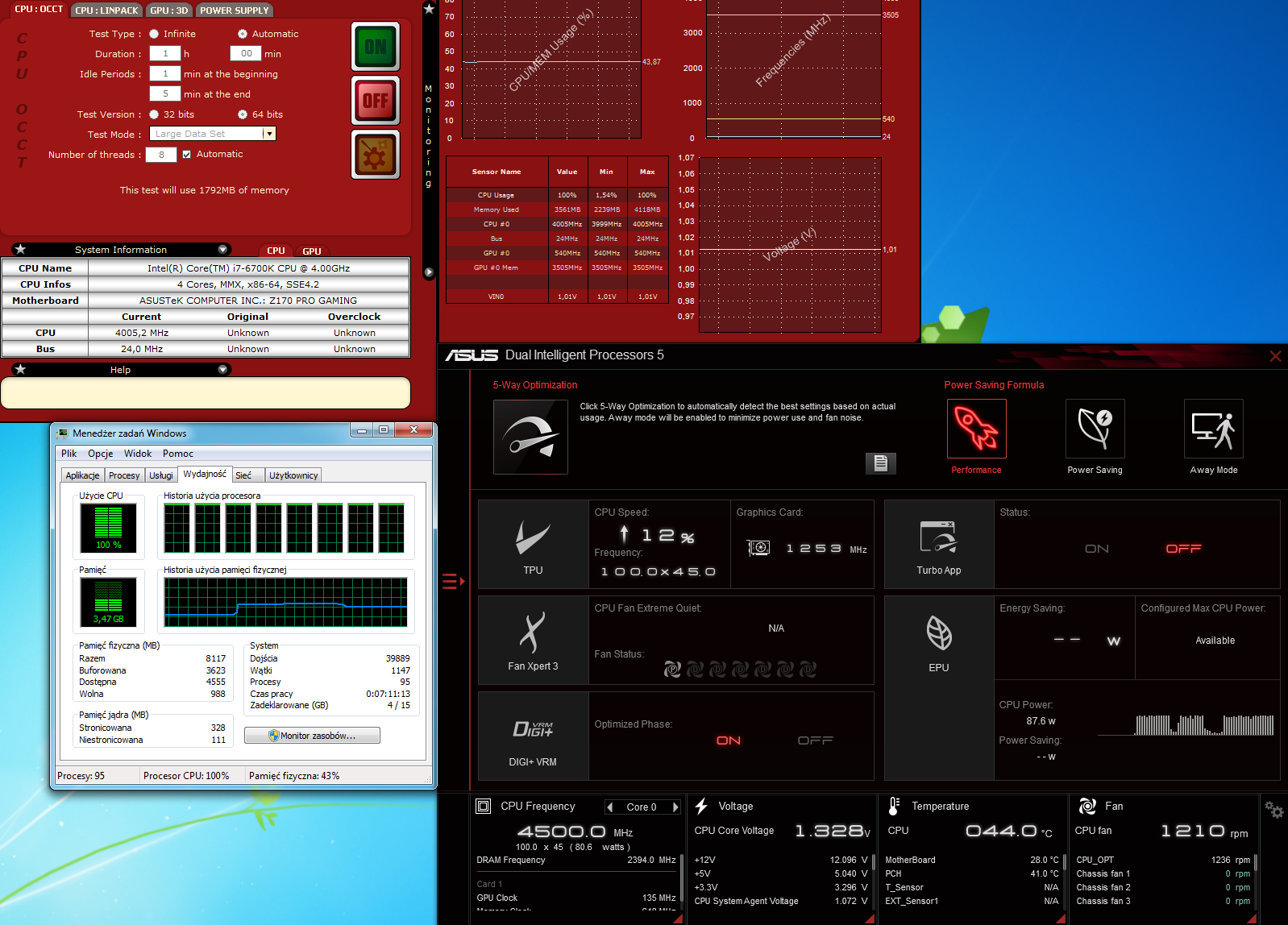Open Opcje menu in Task Manager

click(101, 454)
